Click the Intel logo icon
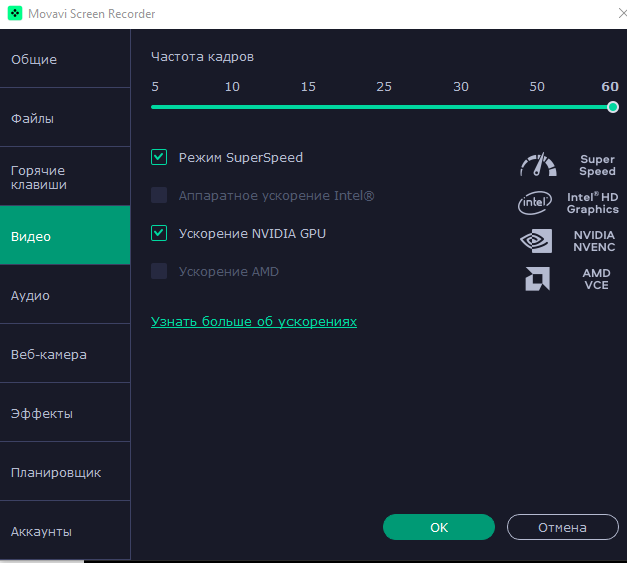The height and width of the screenshot is (563, 627). point(535,202)
